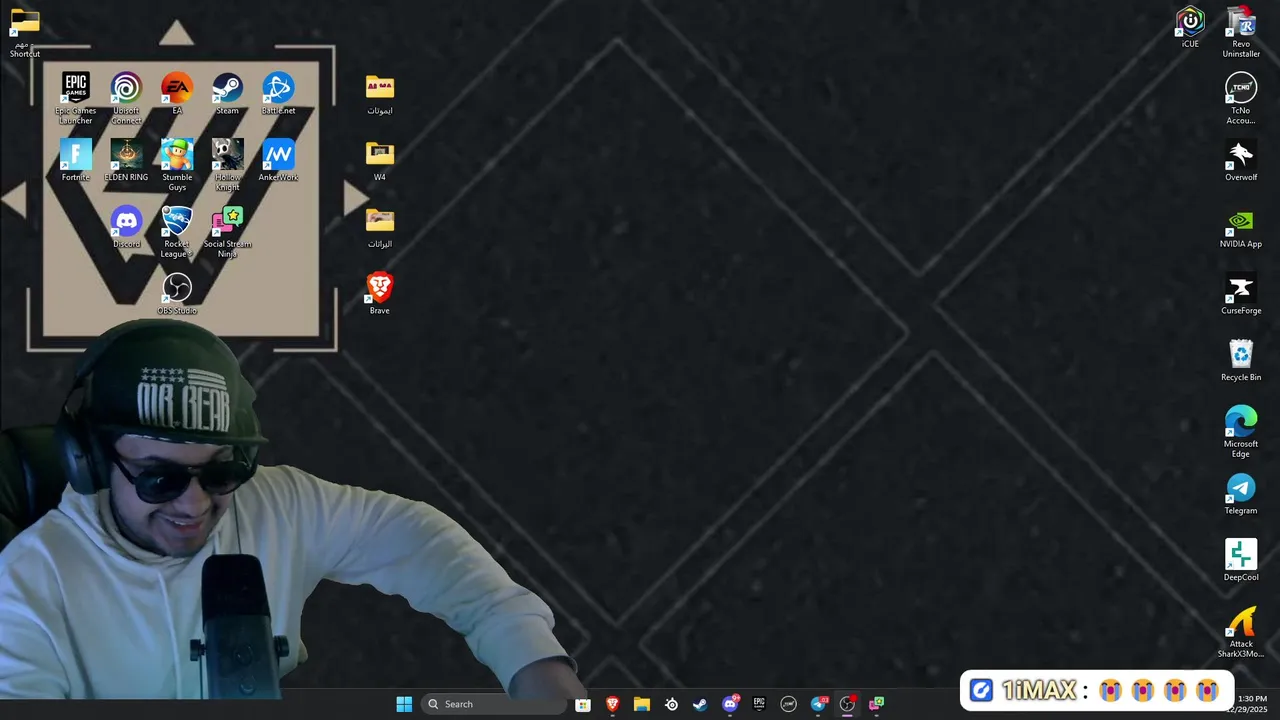Select the topmost Arabic-named folder above W4

[x=379, y=93]
